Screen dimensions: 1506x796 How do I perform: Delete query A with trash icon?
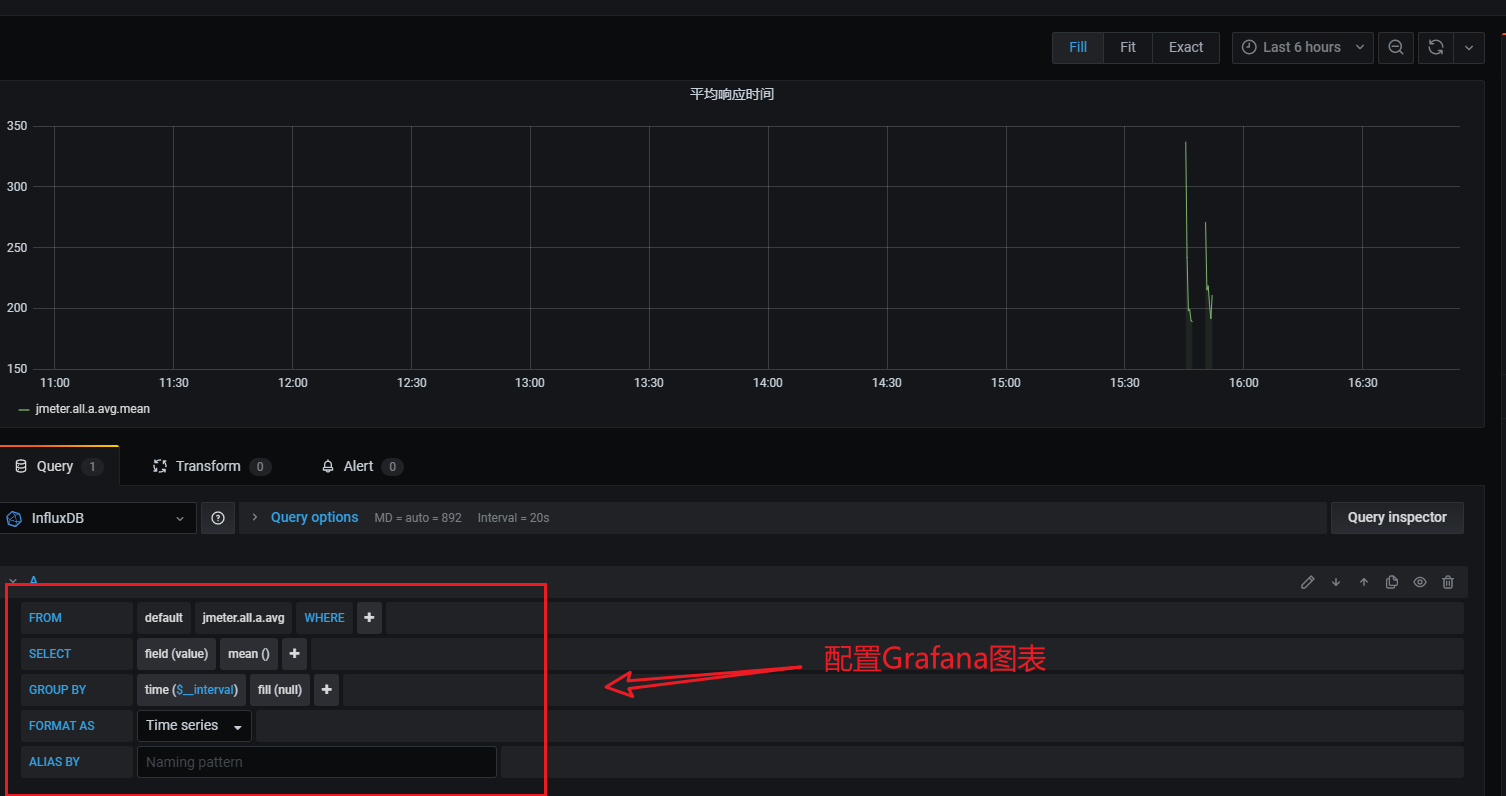click(x=1447, y=582)
